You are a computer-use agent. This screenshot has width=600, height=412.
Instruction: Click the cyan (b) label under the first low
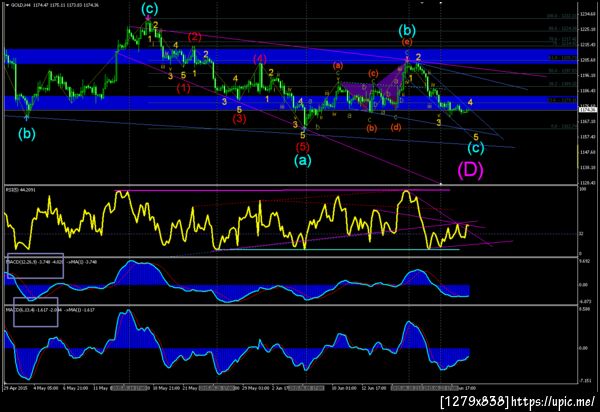(x=27, y=134)
